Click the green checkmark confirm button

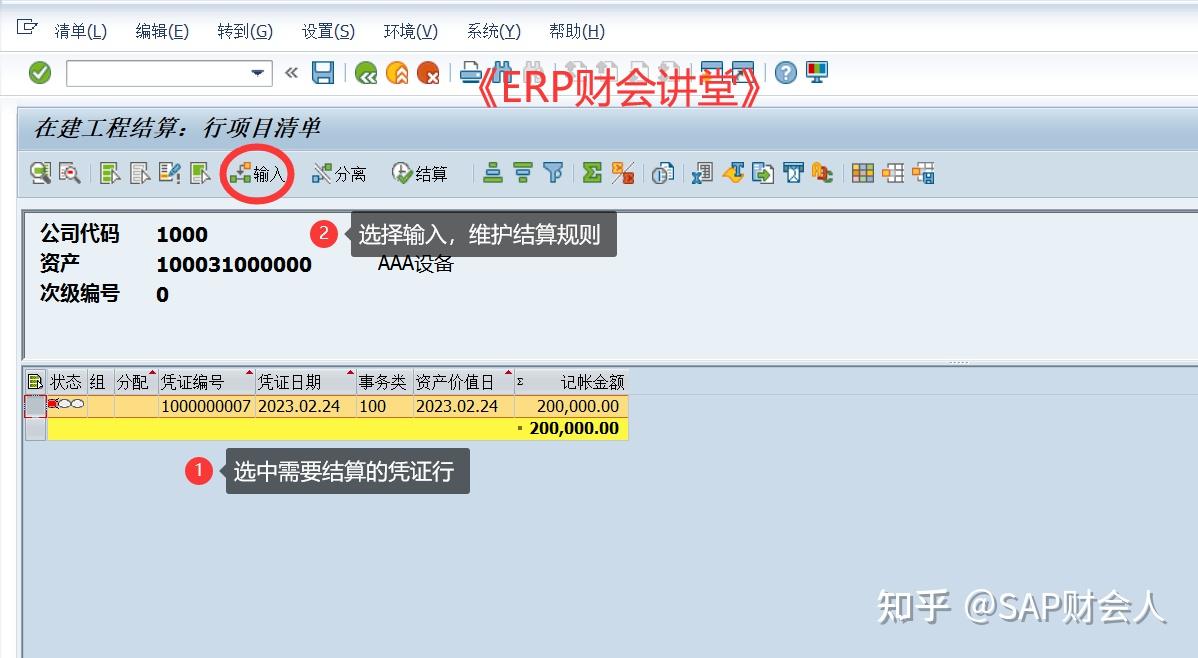40,72
